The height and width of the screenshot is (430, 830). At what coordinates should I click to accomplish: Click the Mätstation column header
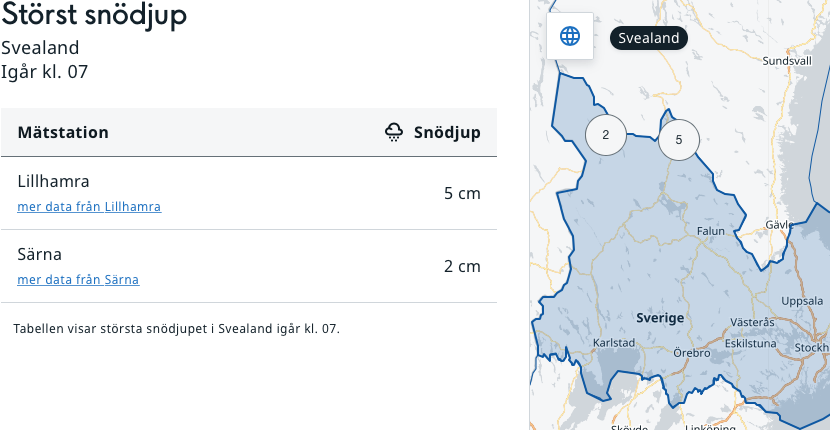point(63,132)
